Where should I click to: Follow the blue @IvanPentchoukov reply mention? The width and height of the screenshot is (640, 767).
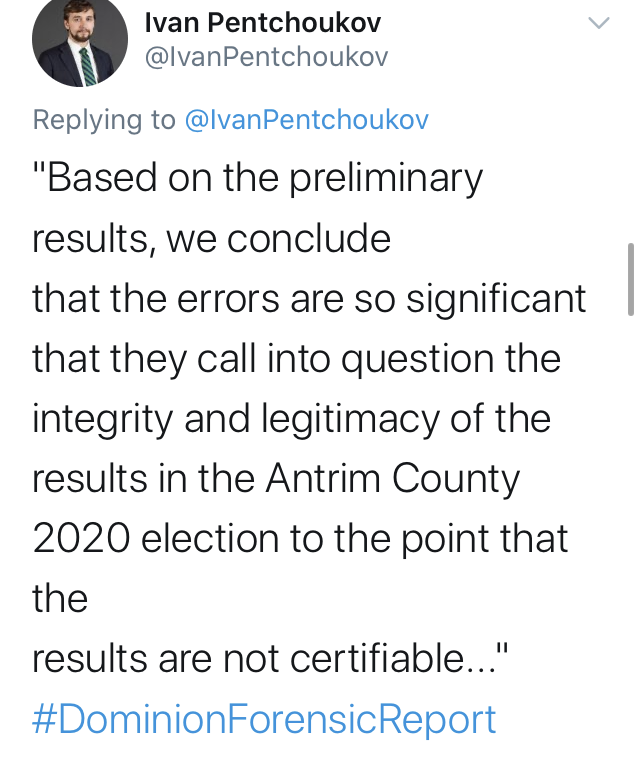coord(306,120)
